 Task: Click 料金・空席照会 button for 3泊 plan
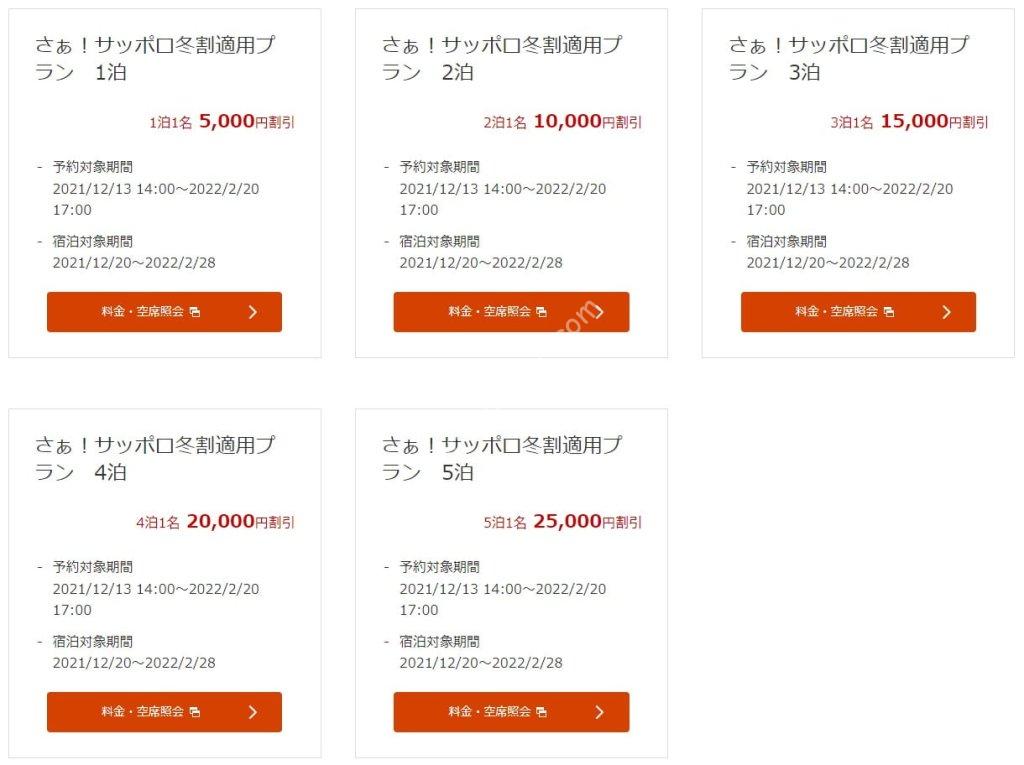click(858, 312)
